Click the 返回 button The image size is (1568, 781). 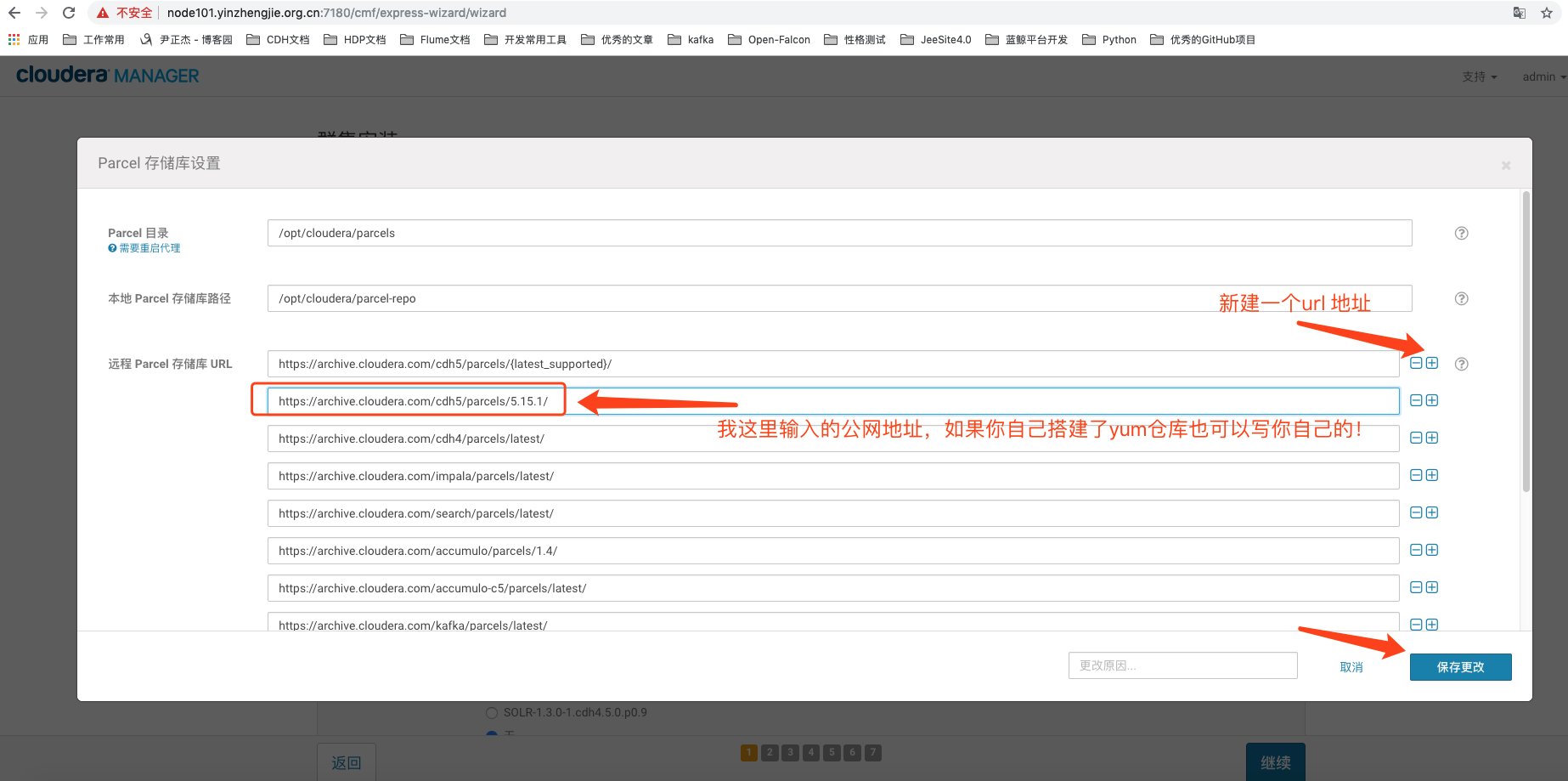click(347, 762)
